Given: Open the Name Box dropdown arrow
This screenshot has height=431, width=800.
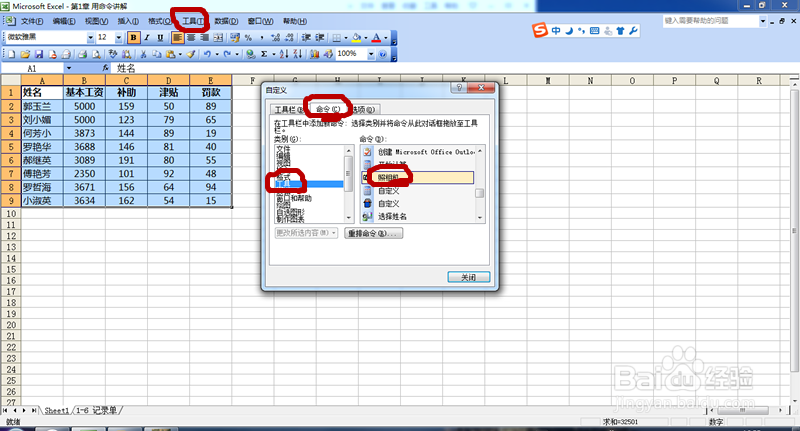Looking at the screenshot, I should pos(68,68).
